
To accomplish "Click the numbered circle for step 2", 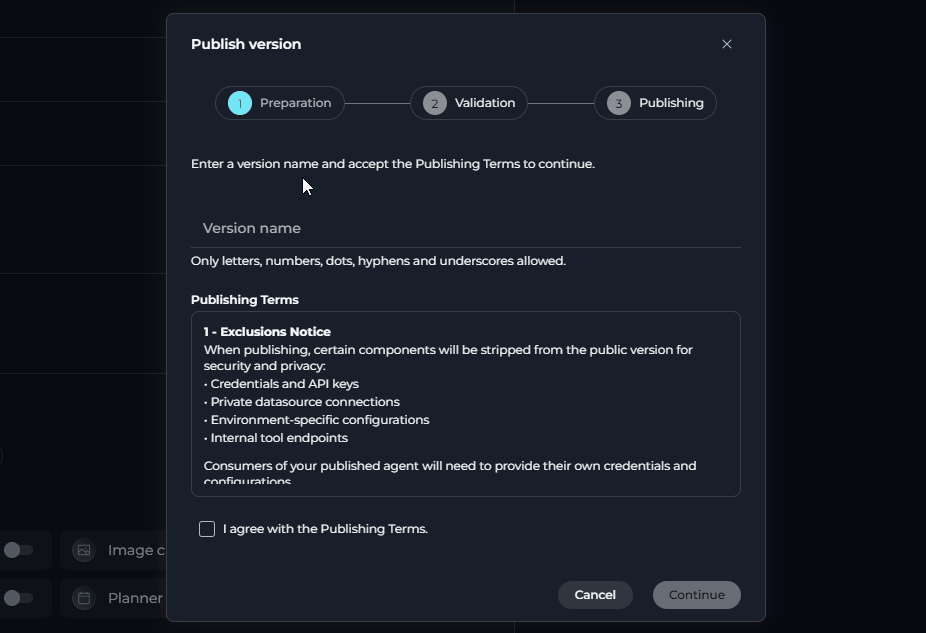I will tap(434, 102).
